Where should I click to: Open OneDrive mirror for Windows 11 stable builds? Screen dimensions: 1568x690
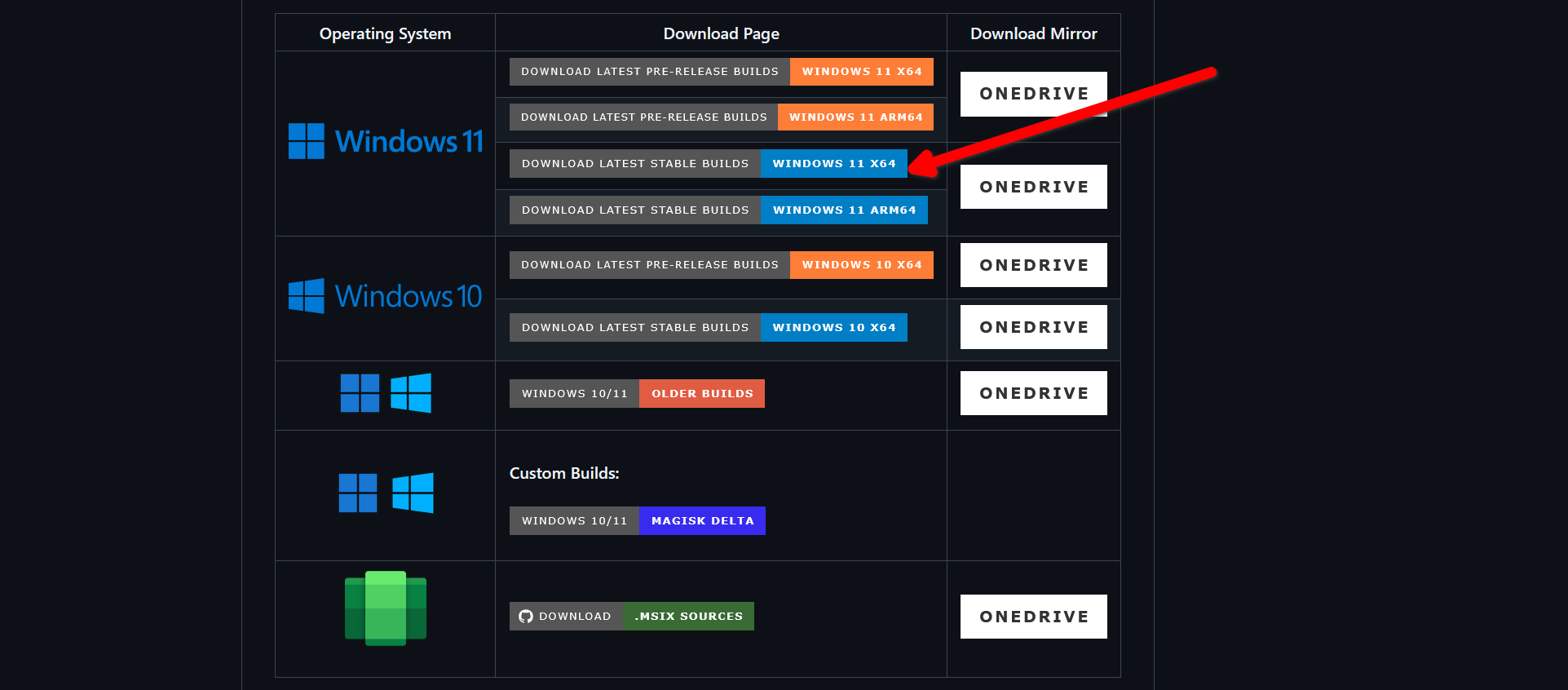pyautogui.click(x=1034, y=187)
